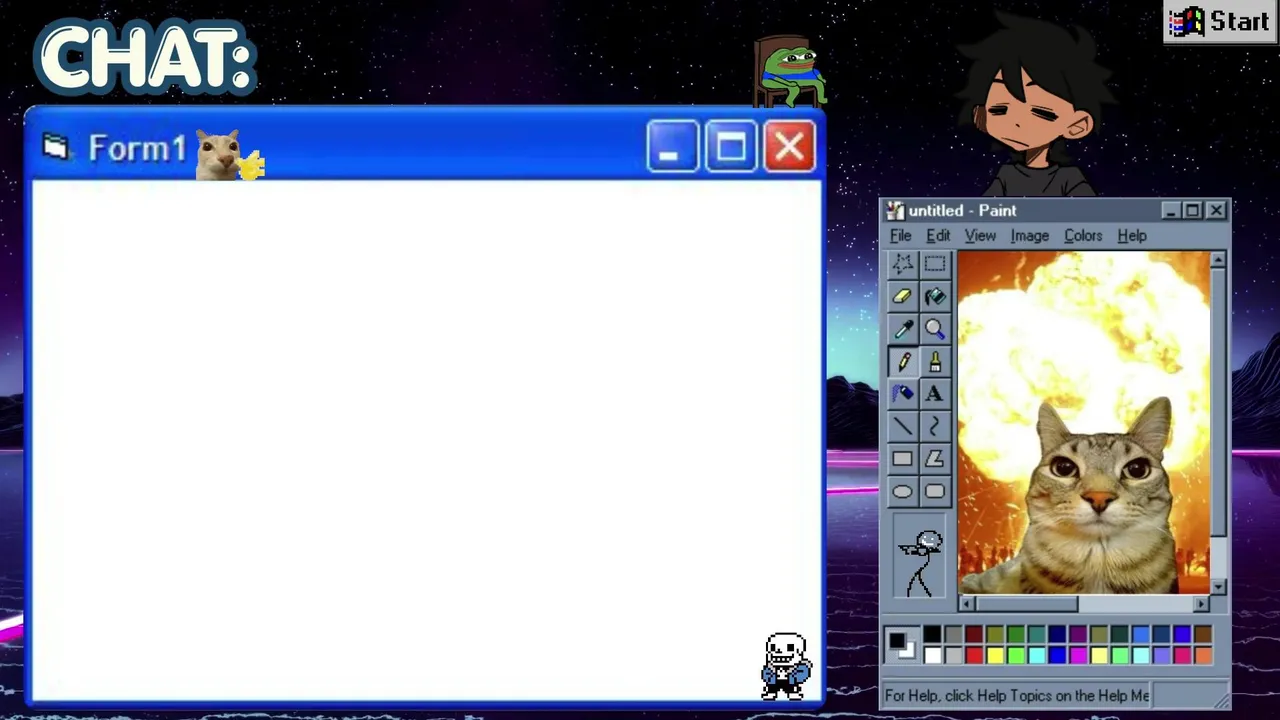Choose the Curve tool in Paint
This screenshot has width=1280, height=720.
(935, 426)
